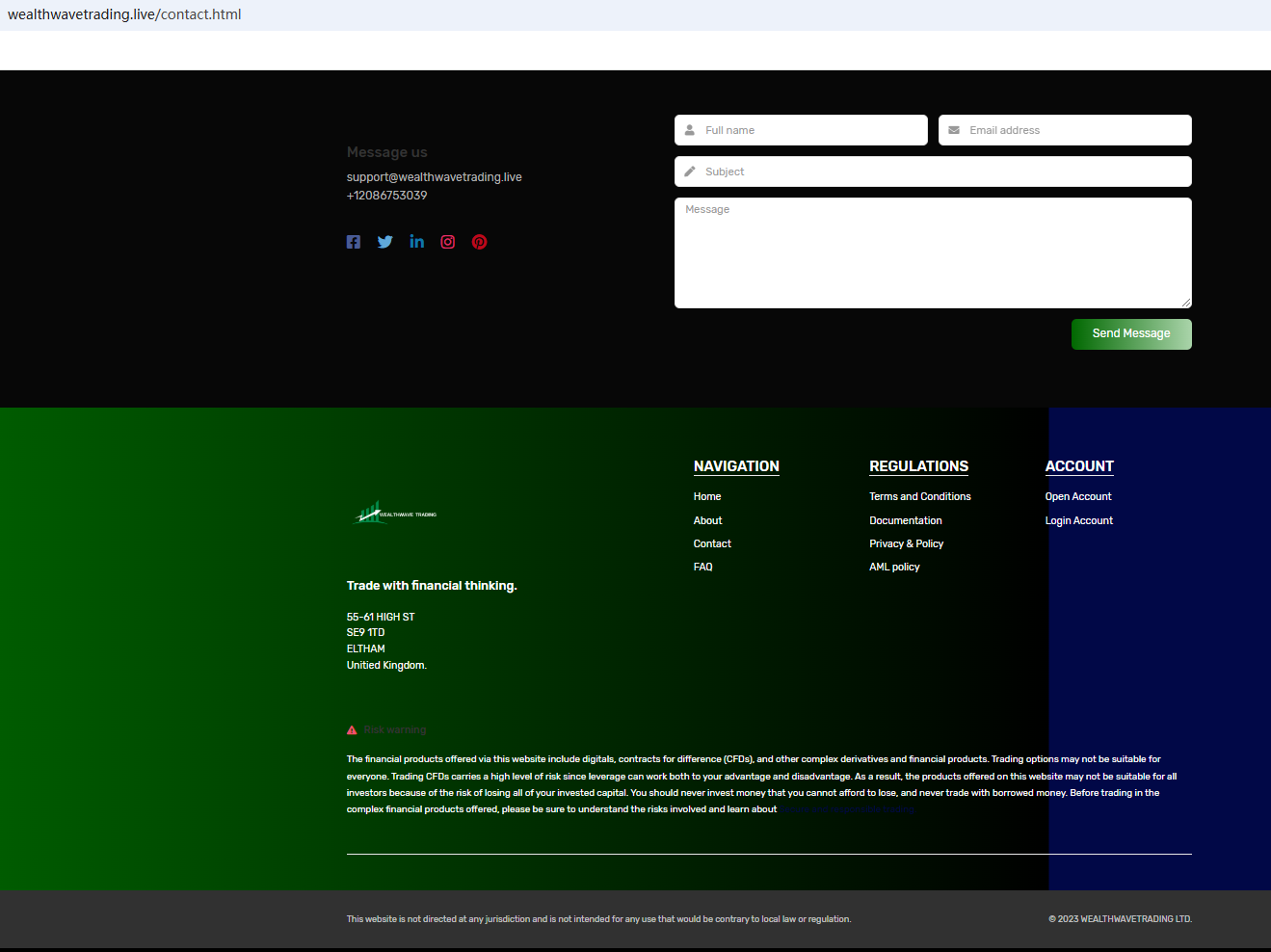Click the WealthWave Trading footer logo
The height and width of the screenshot is (952, 1271).
396,514
